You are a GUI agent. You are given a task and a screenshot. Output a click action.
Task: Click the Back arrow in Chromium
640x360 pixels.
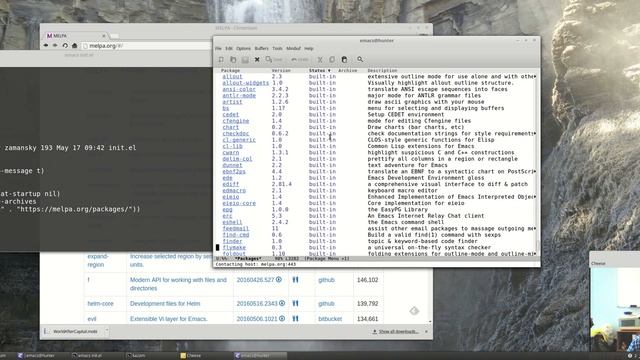point(46,46)
